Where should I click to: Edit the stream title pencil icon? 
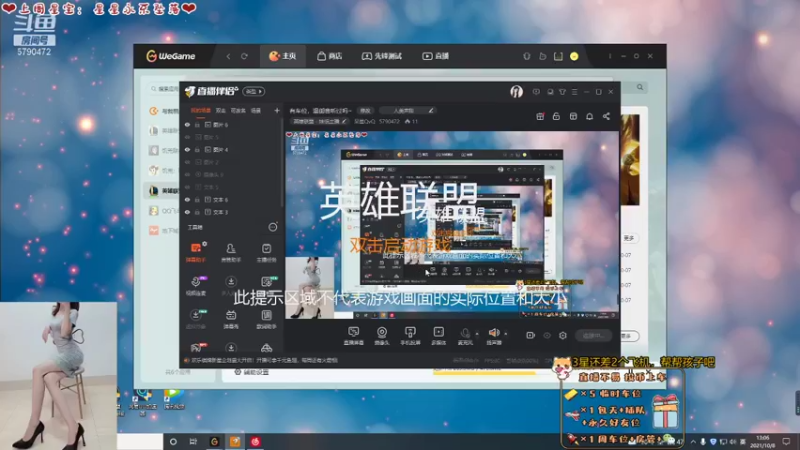click(x=431, y=110)
